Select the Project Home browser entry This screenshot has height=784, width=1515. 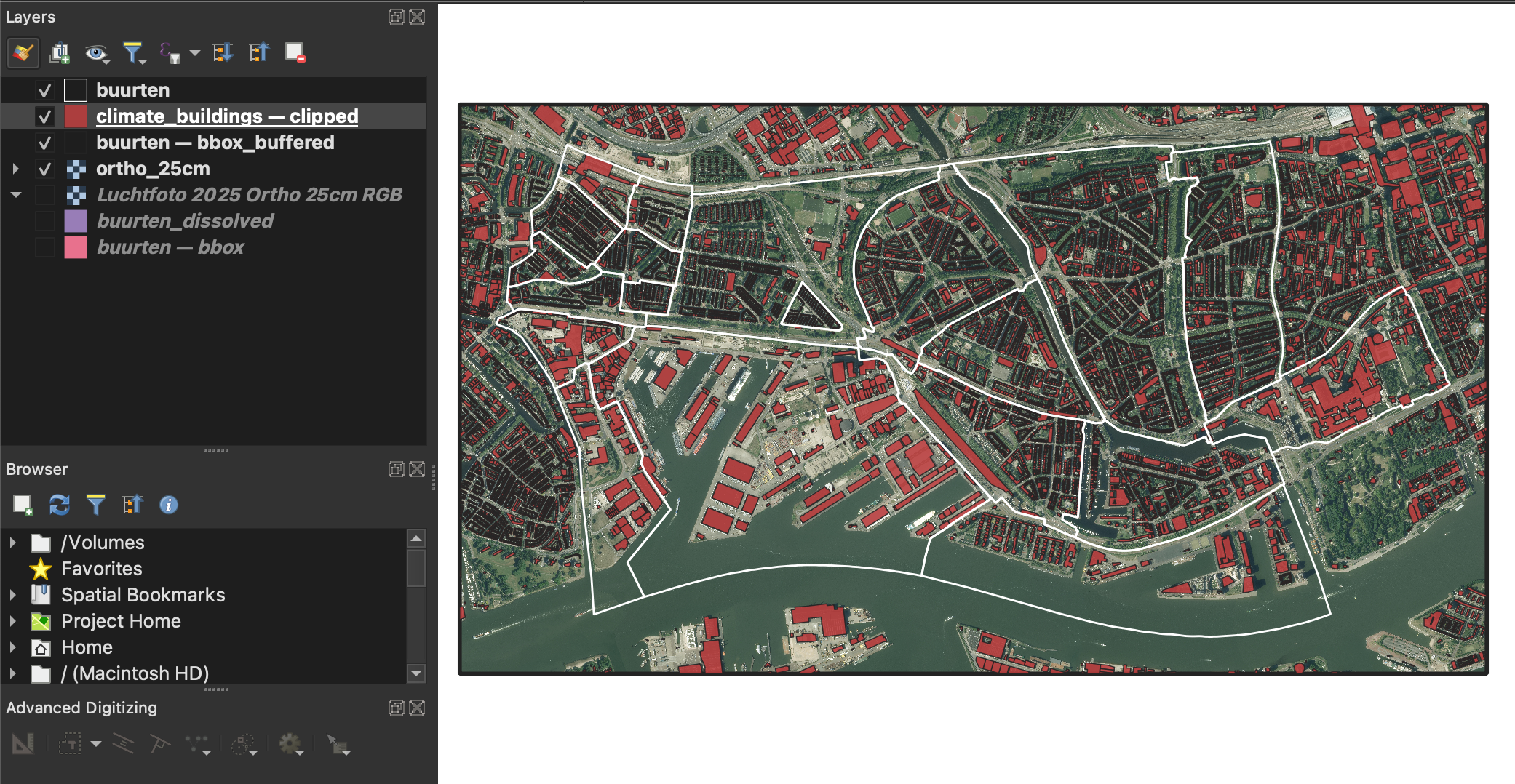point(121,621)
